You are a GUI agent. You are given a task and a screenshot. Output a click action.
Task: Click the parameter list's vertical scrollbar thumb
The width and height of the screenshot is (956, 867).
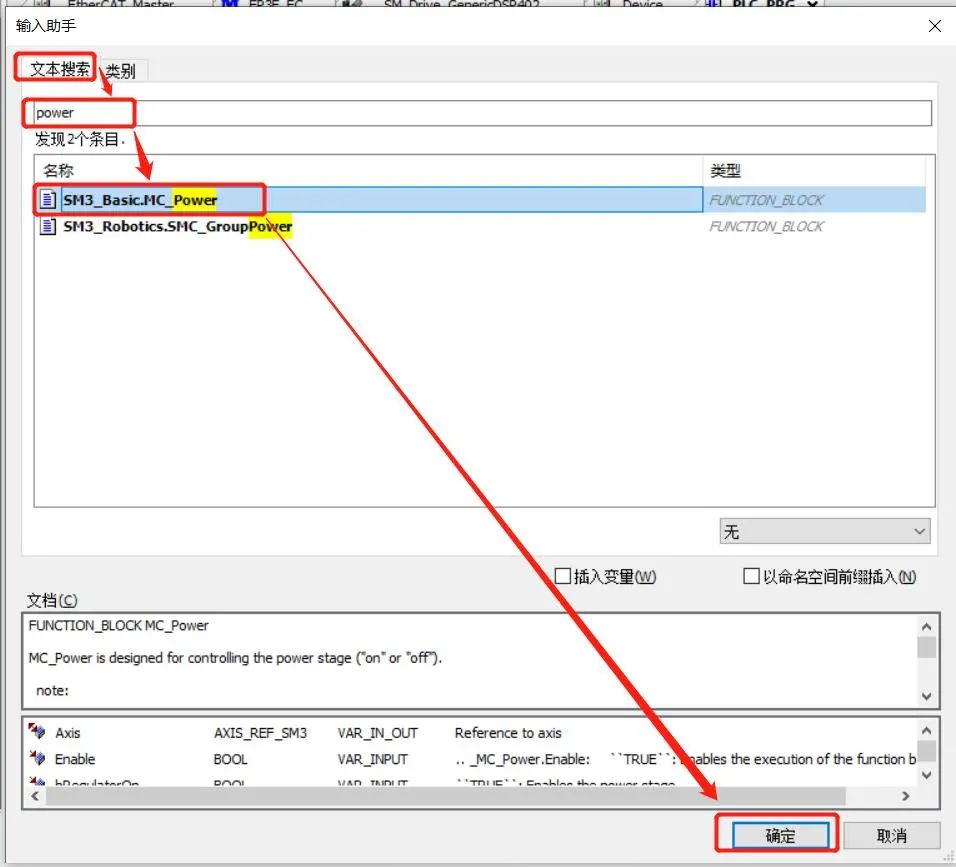point(926,751)
